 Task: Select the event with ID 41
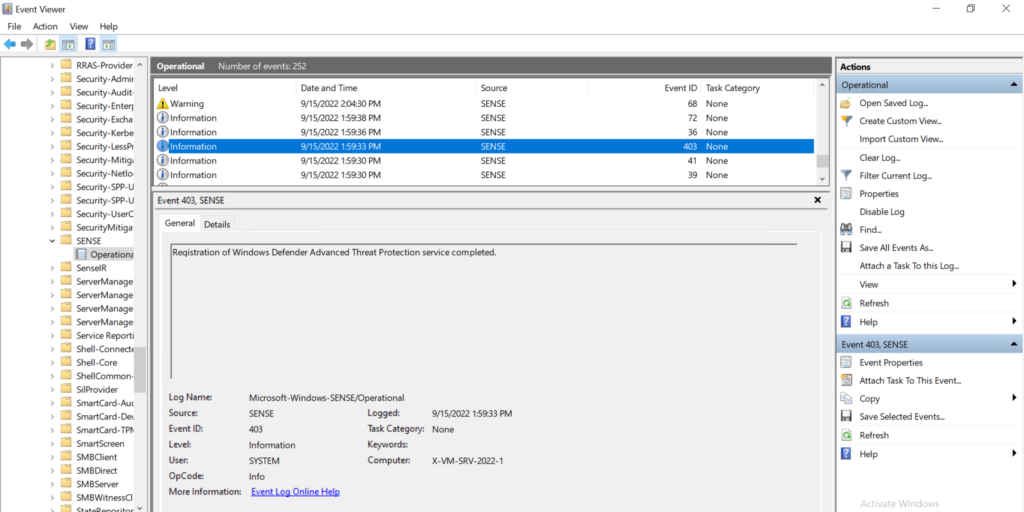484,161
